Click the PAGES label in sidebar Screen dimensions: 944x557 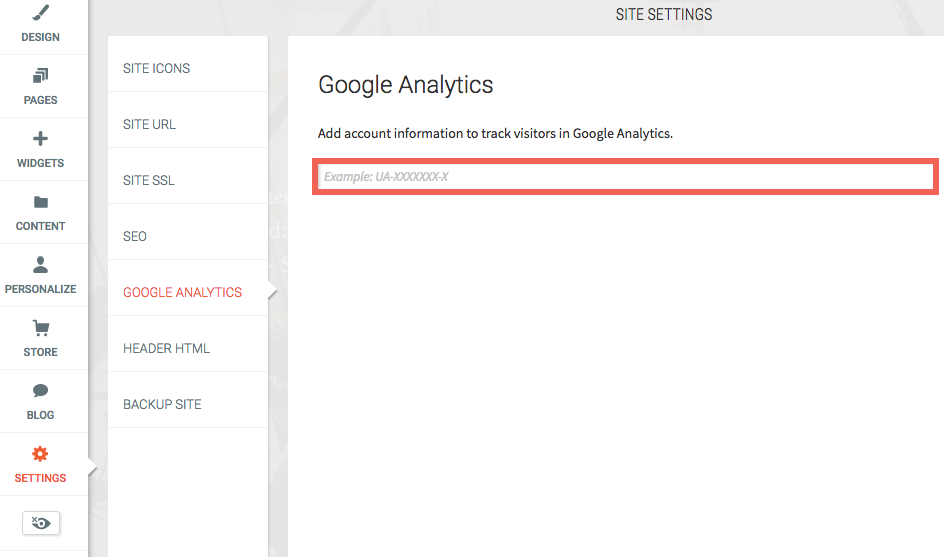point(40,100)
